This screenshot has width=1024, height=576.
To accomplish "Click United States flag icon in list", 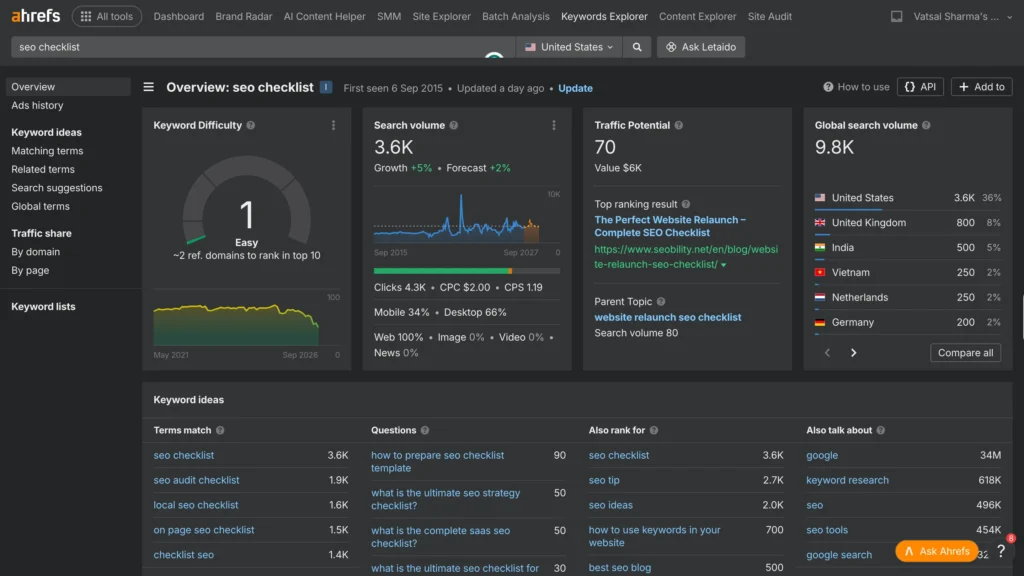I will 820,198.
